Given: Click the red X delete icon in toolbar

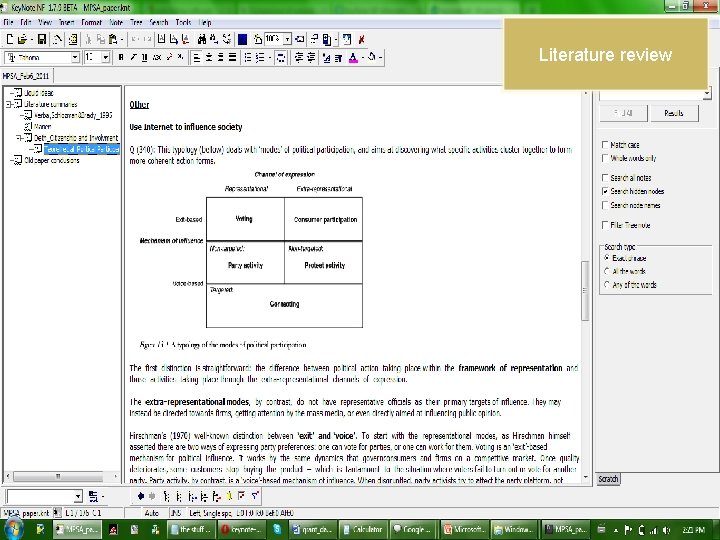Looking at the screenshot, I should 361,39.
